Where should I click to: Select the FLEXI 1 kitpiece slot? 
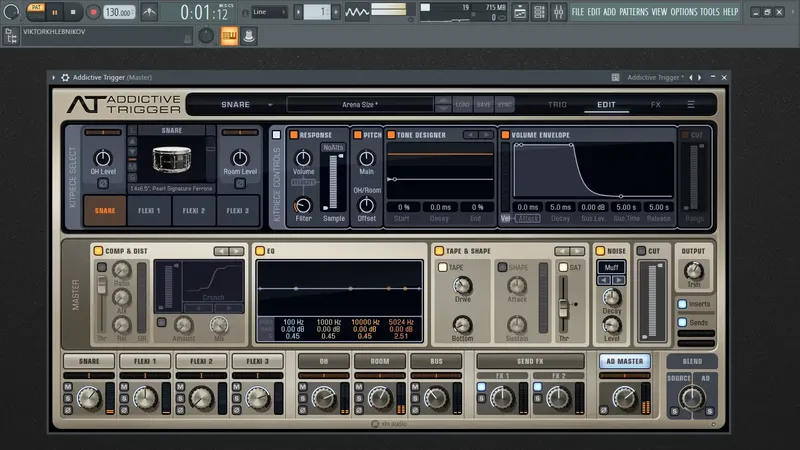(149, 211)
